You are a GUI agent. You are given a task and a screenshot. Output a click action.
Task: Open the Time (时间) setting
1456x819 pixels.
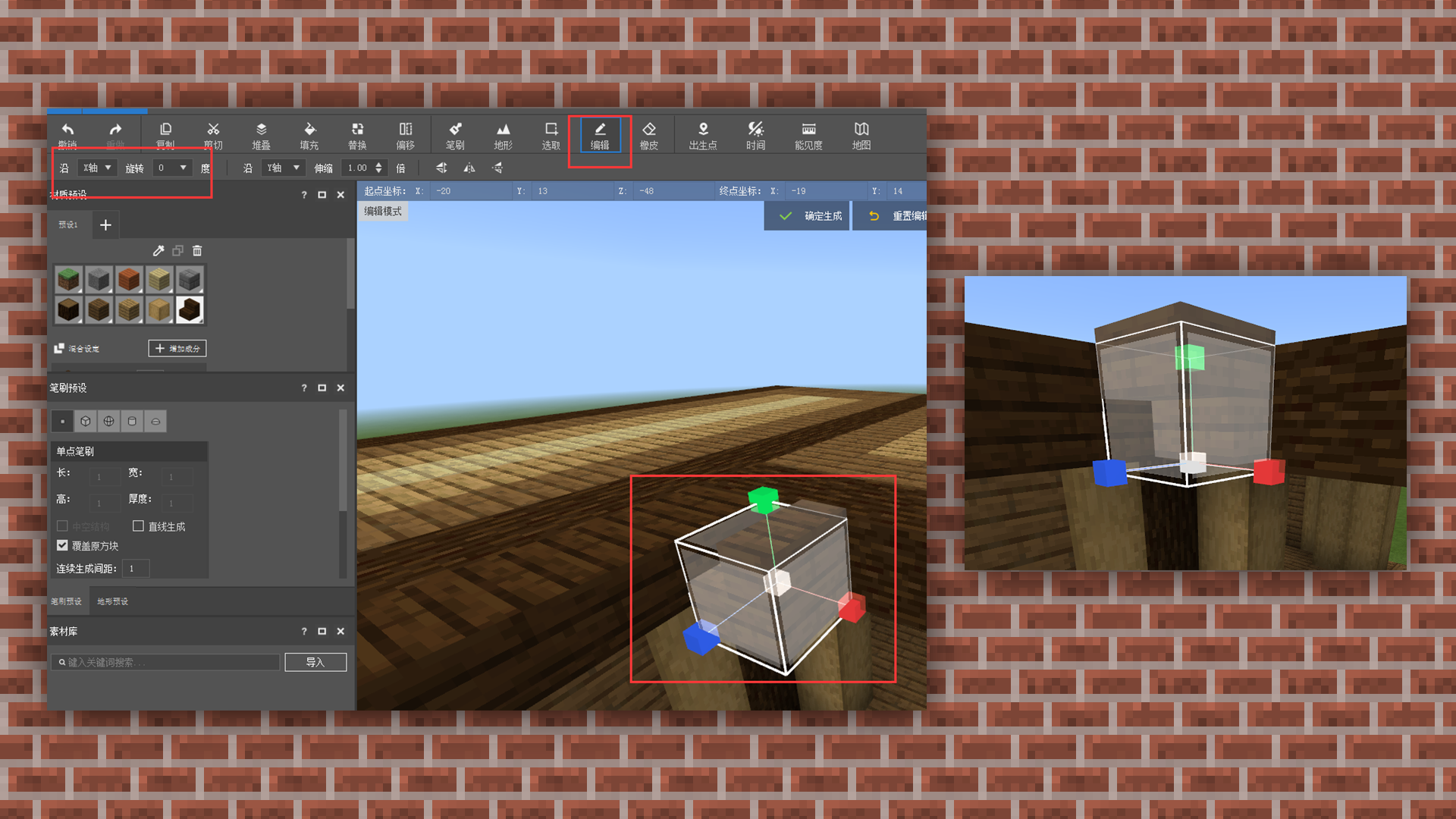pyautogui.click(x=755, y=135)
